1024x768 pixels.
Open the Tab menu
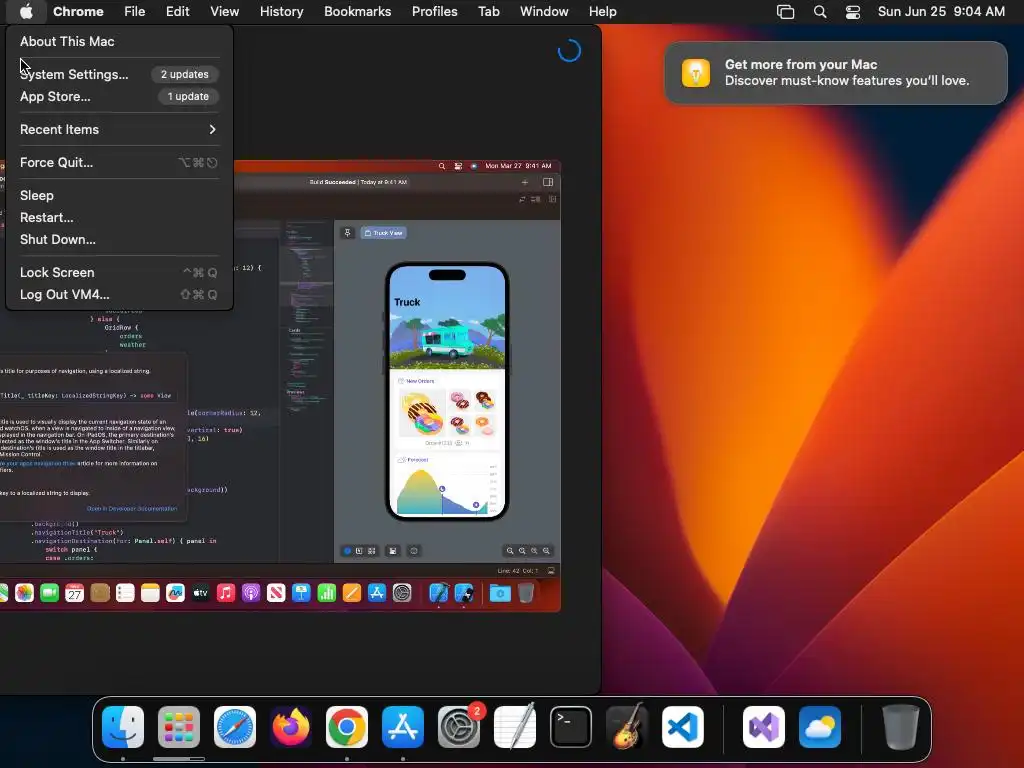click(x=488, y=12)
